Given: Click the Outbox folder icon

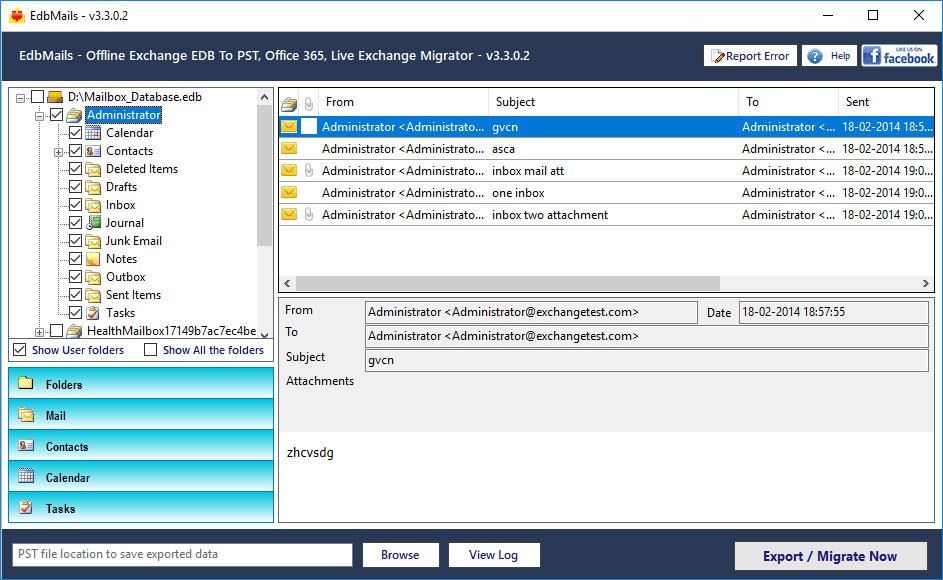Looking at the screenshot, I should point(93,277).
